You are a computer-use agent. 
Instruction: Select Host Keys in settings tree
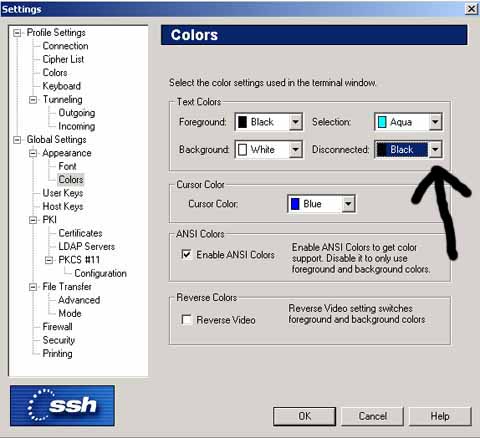click(x=63, y=207)
